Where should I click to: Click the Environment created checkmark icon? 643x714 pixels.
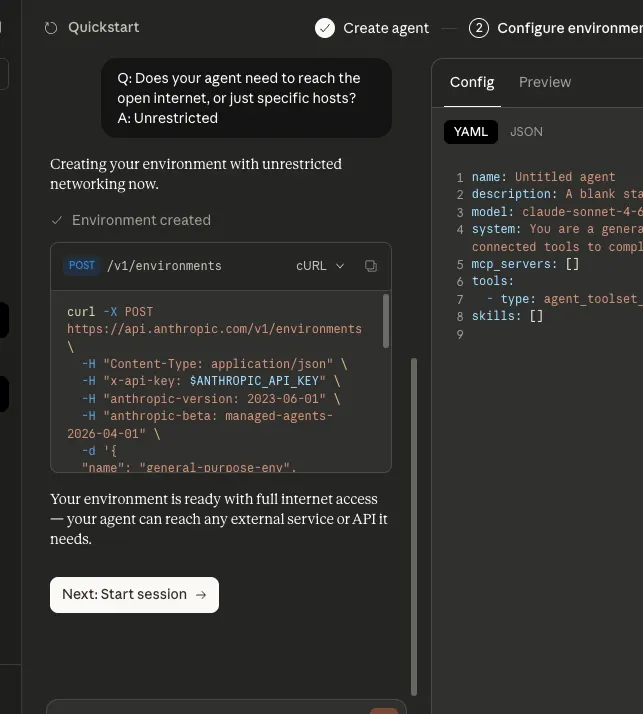click(x=57, y=221)
